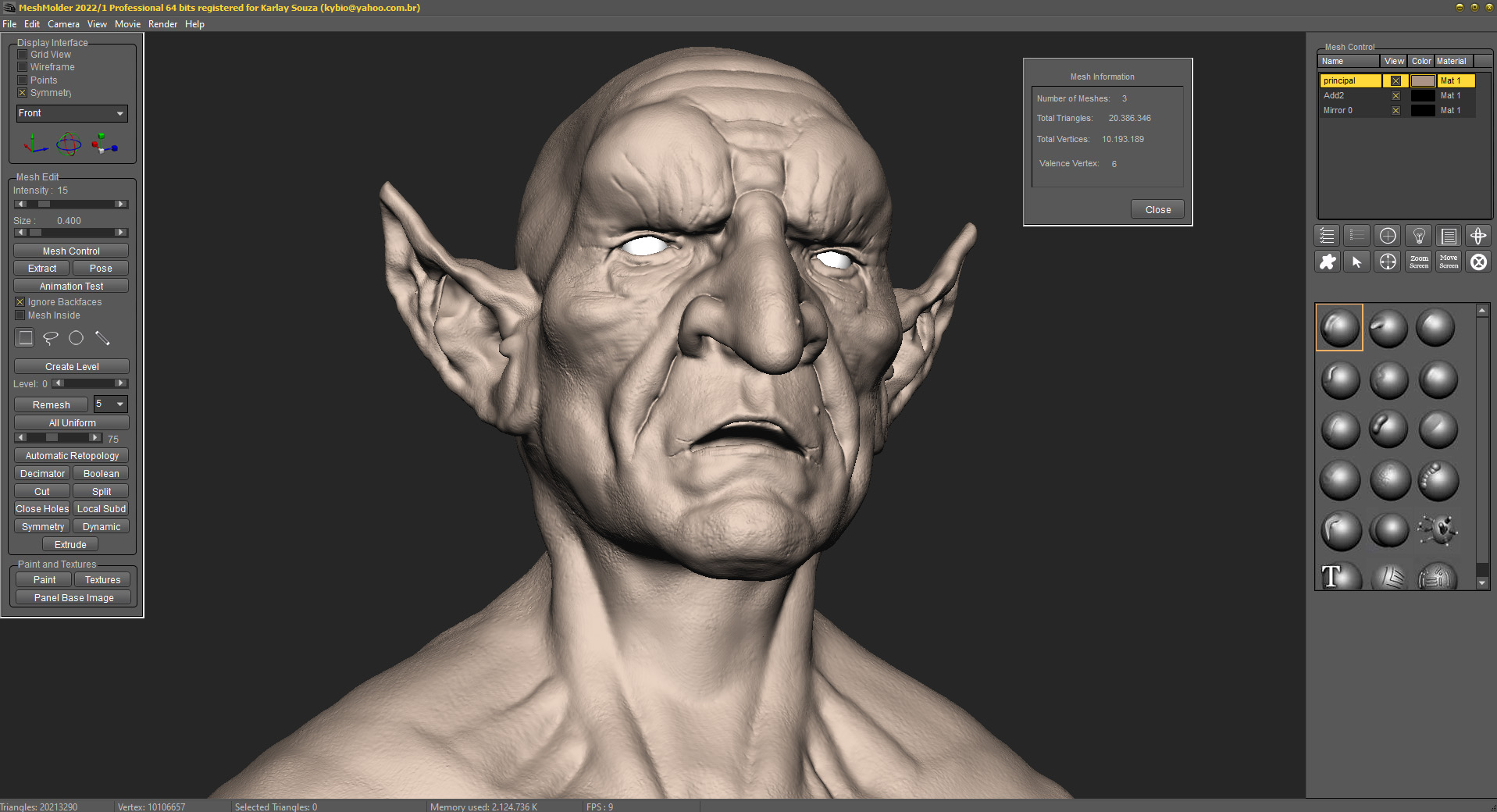
Task: Enable the Points display checkbox
Action: click(23, 80)
